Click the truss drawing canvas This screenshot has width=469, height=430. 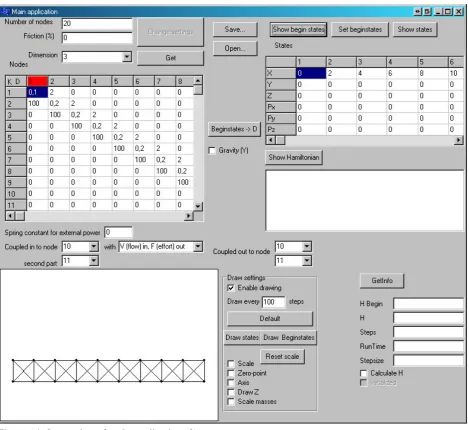pyautogui.click(x=109, y=345)
